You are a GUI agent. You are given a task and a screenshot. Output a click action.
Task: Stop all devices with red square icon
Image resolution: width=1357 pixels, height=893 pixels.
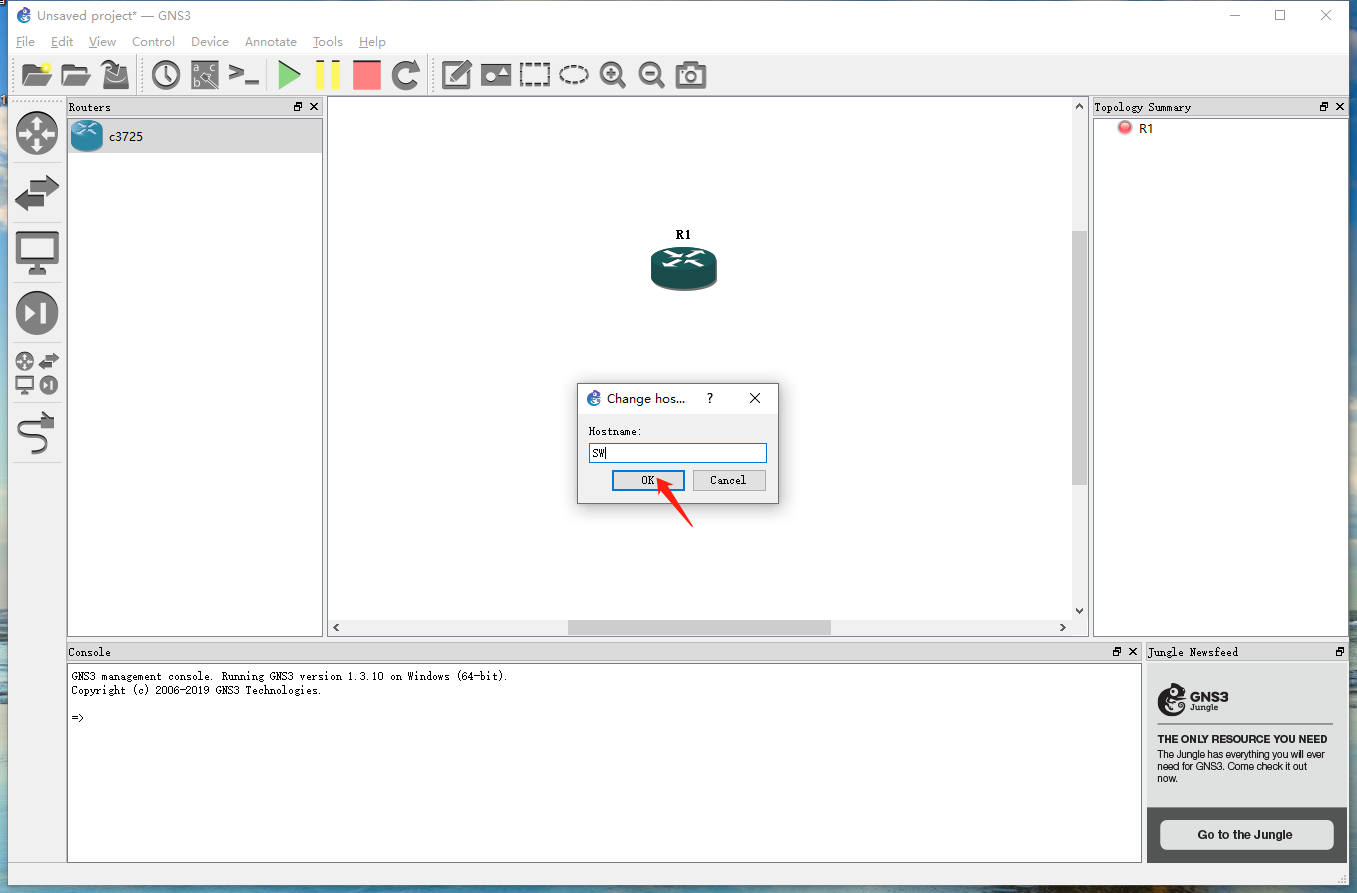point(367,74)
